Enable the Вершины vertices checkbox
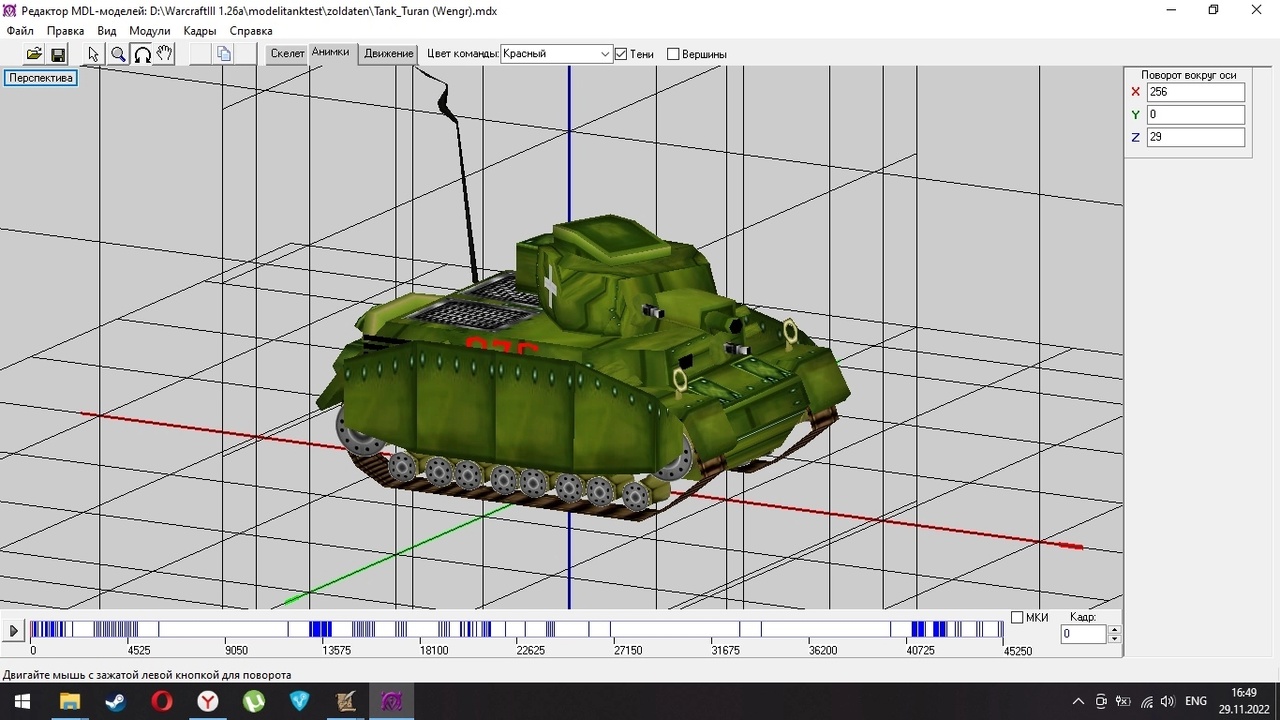 click(x=673, y=54)
